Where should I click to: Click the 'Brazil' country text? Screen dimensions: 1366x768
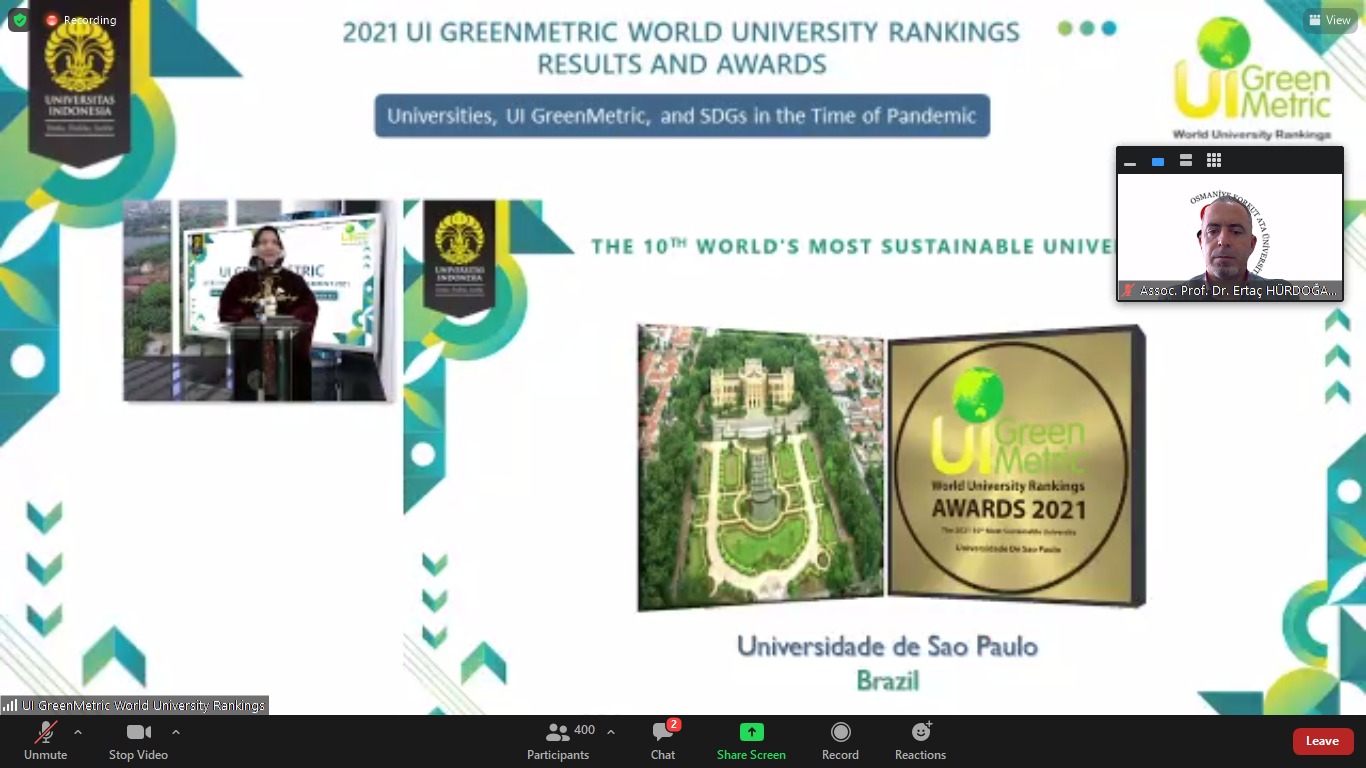(x=887, y=681)
